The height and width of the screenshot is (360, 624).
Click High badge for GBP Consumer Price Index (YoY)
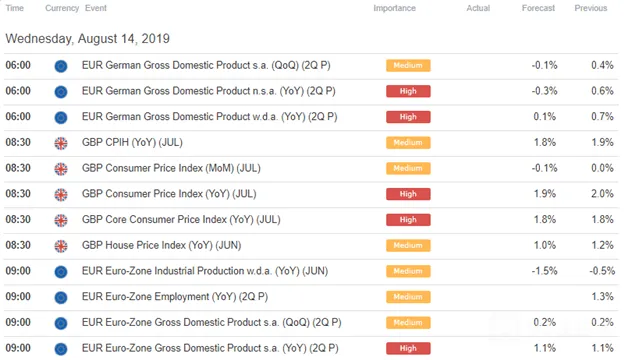(408, 194)
